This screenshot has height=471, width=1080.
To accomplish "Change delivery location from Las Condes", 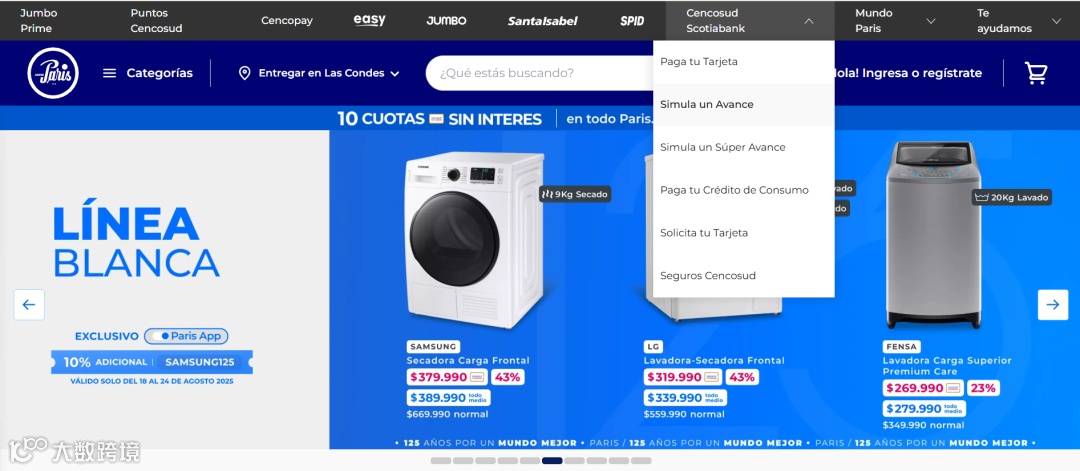I will click(x=319, y=73).
